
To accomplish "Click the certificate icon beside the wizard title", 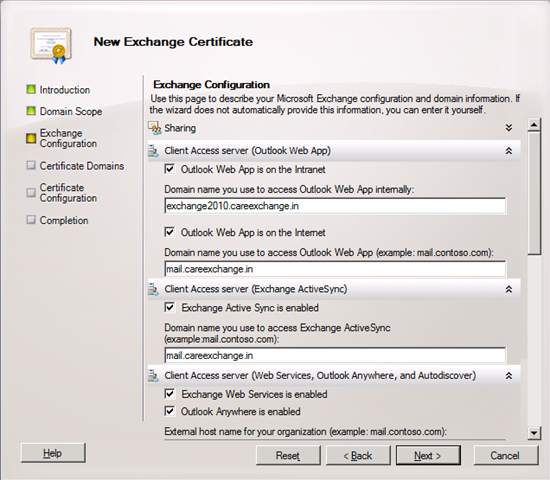I will point(52,46).
